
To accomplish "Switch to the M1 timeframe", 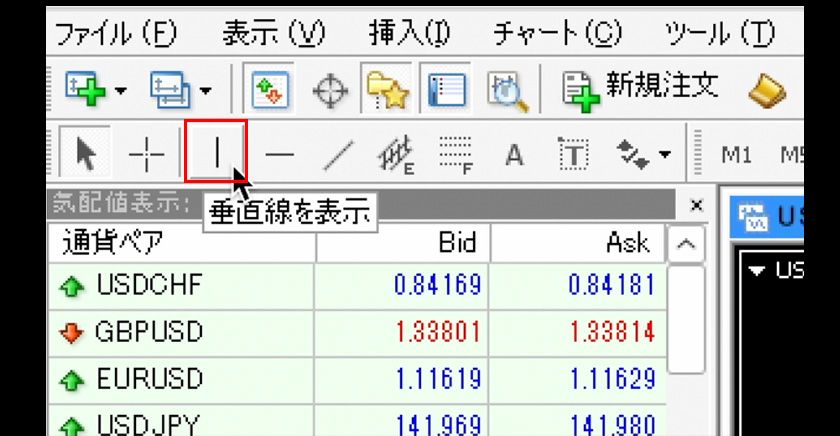I will click(736, 155).
